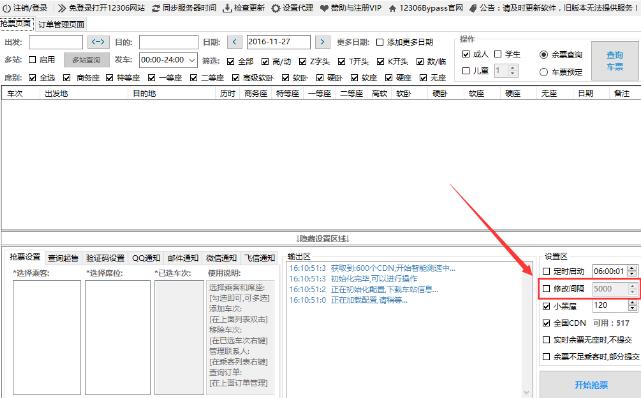
Task: Click the *选择乘客 list box
Action: coord(47,338)
